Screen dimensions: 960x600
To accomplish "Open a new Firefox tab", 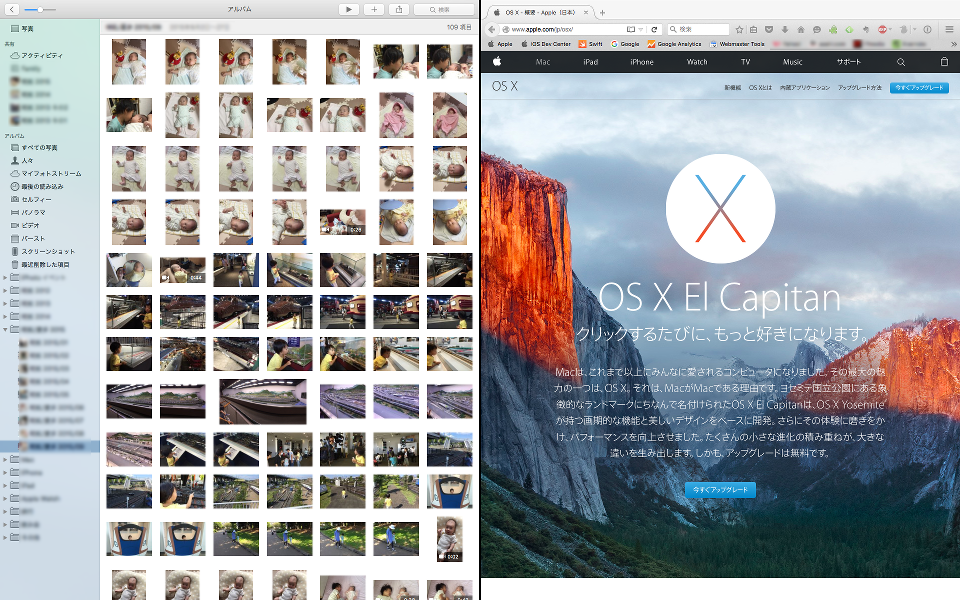I will pyautogui.click(x=602, y=12).
